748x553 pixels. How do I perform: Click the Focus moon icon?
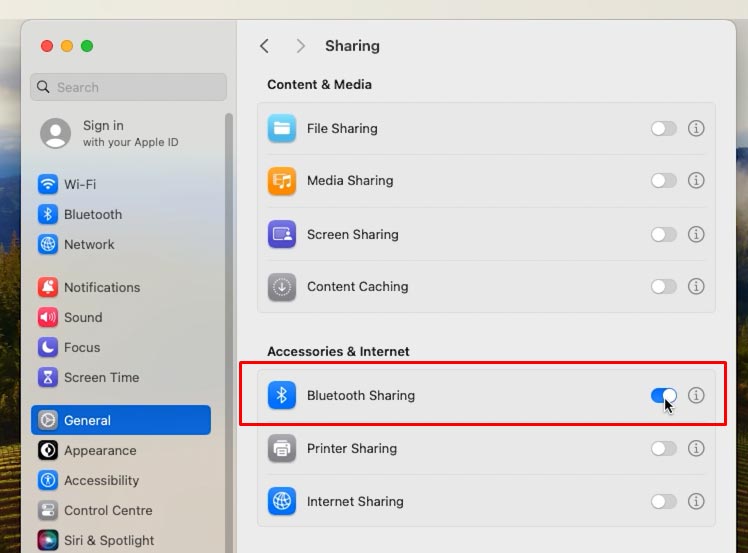pos(48,347)
